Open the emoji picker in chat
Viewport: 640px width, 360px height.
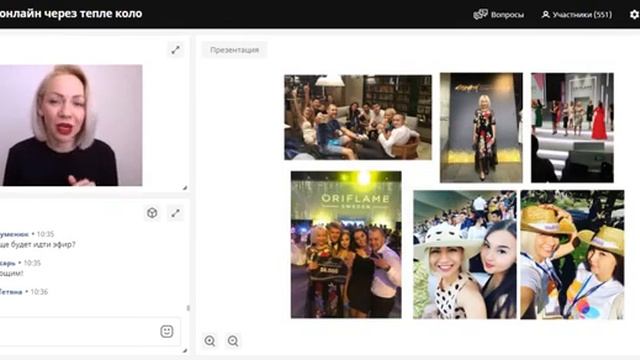pyautogui.click(x=167, y=331)
